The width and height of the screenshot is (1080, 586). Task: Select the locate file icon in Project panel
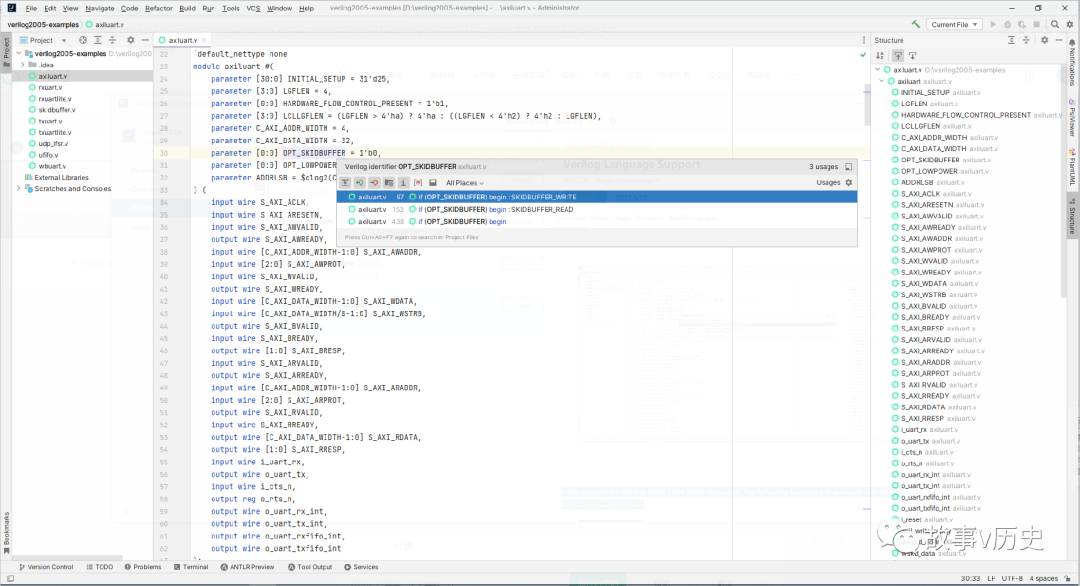[82, 41]
